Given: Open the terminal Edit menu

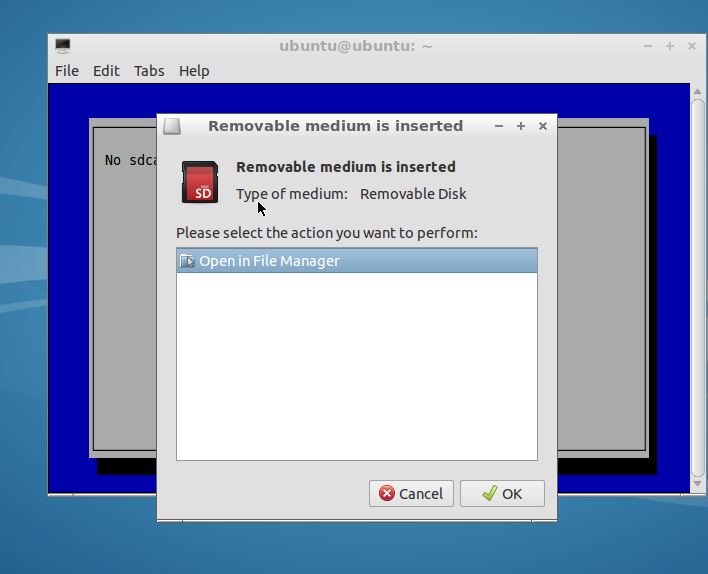Looking at the screenshot, I should coord(106,71).
